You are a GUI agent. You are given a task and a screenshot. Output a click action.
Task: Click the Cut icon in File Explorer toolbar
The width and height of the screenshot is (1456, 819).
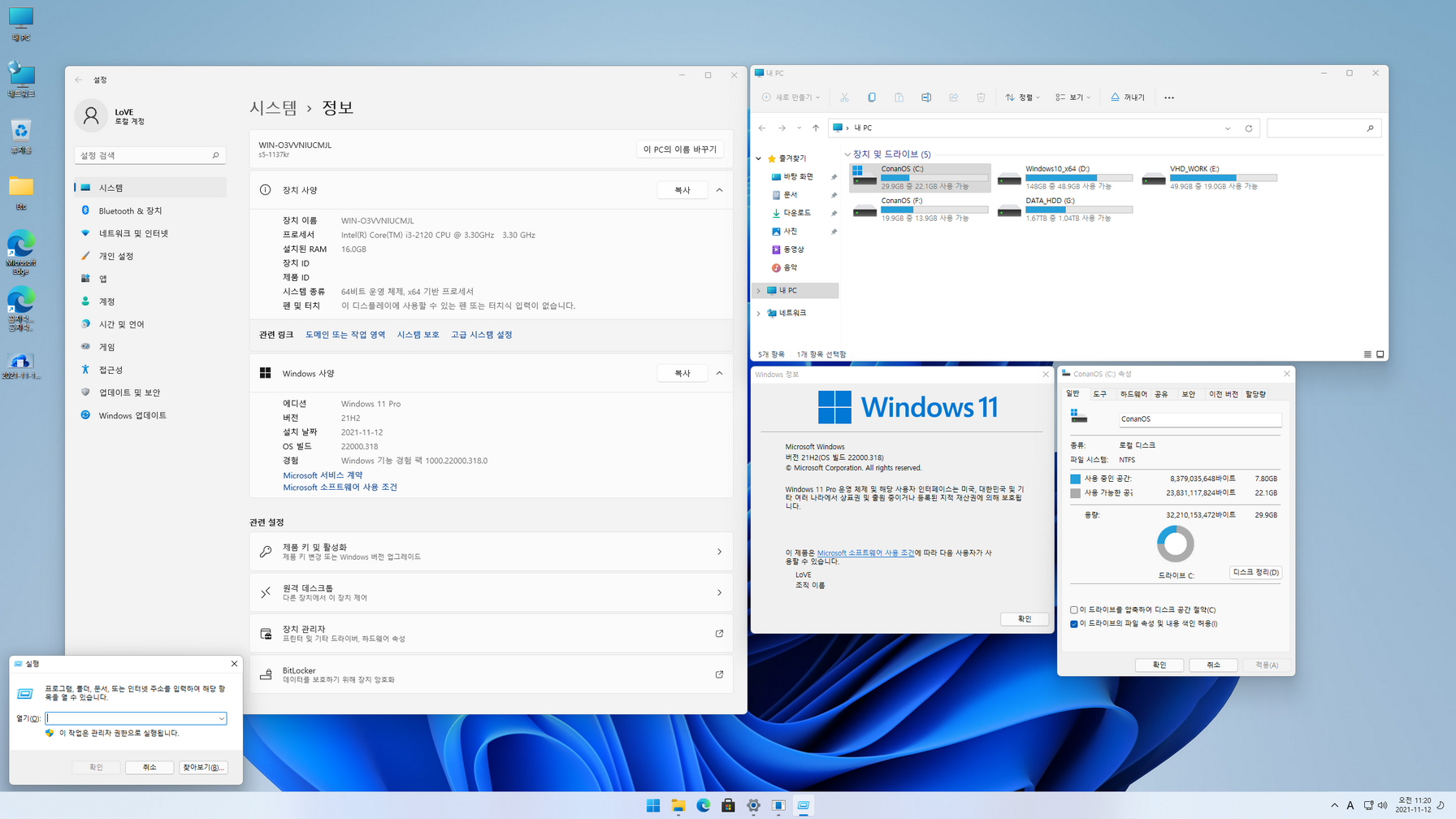point(844,97)
